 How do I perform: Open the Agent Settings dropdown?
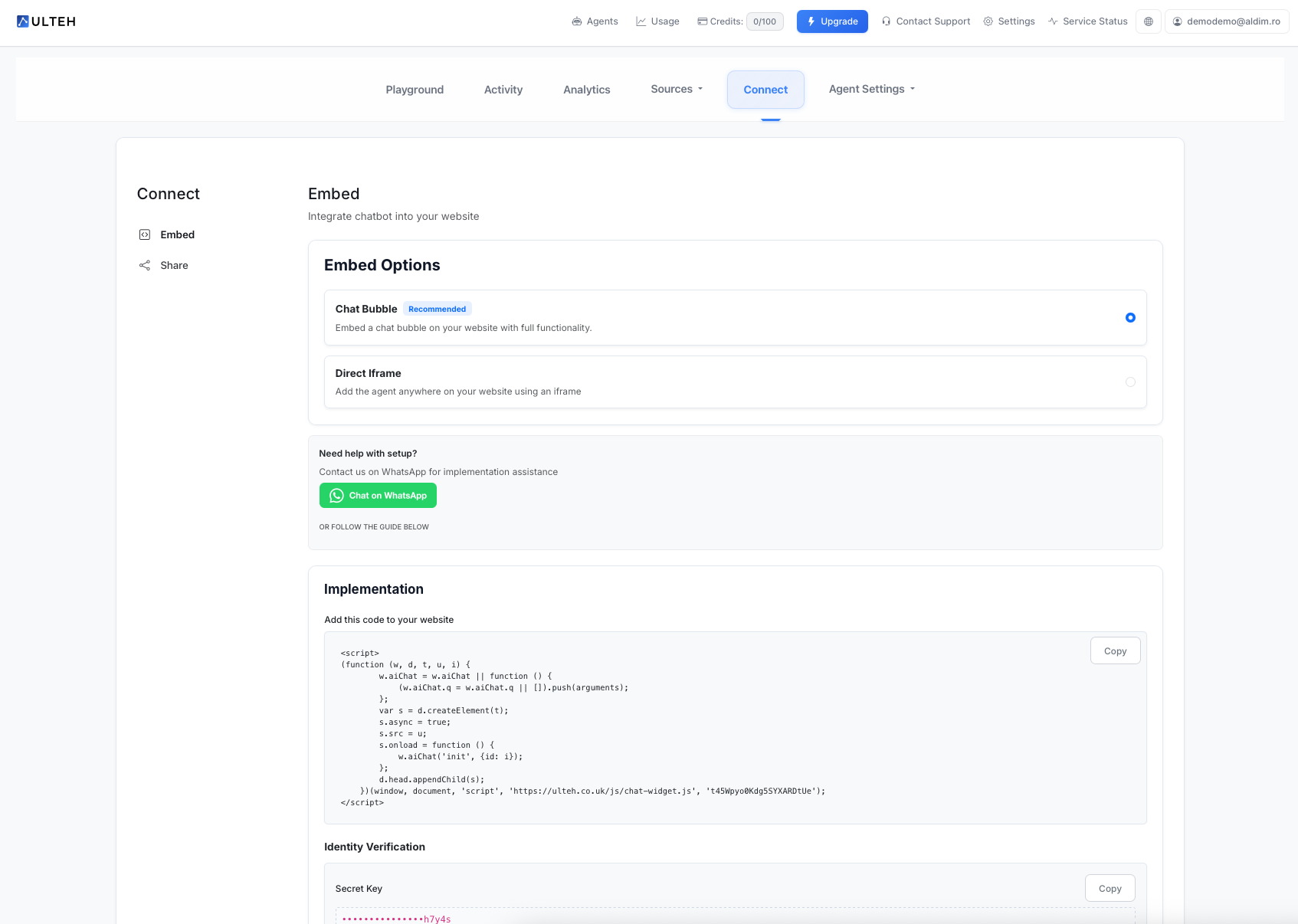[x=871, y=89]
